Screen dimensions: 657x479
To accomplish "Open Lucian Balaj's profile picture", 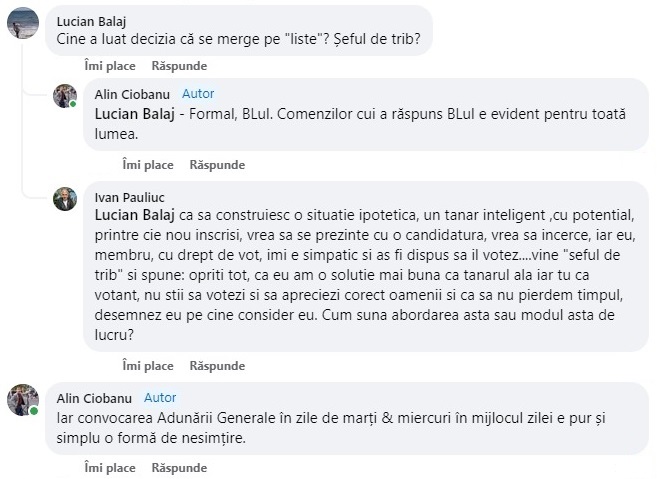I will point(23,23).
